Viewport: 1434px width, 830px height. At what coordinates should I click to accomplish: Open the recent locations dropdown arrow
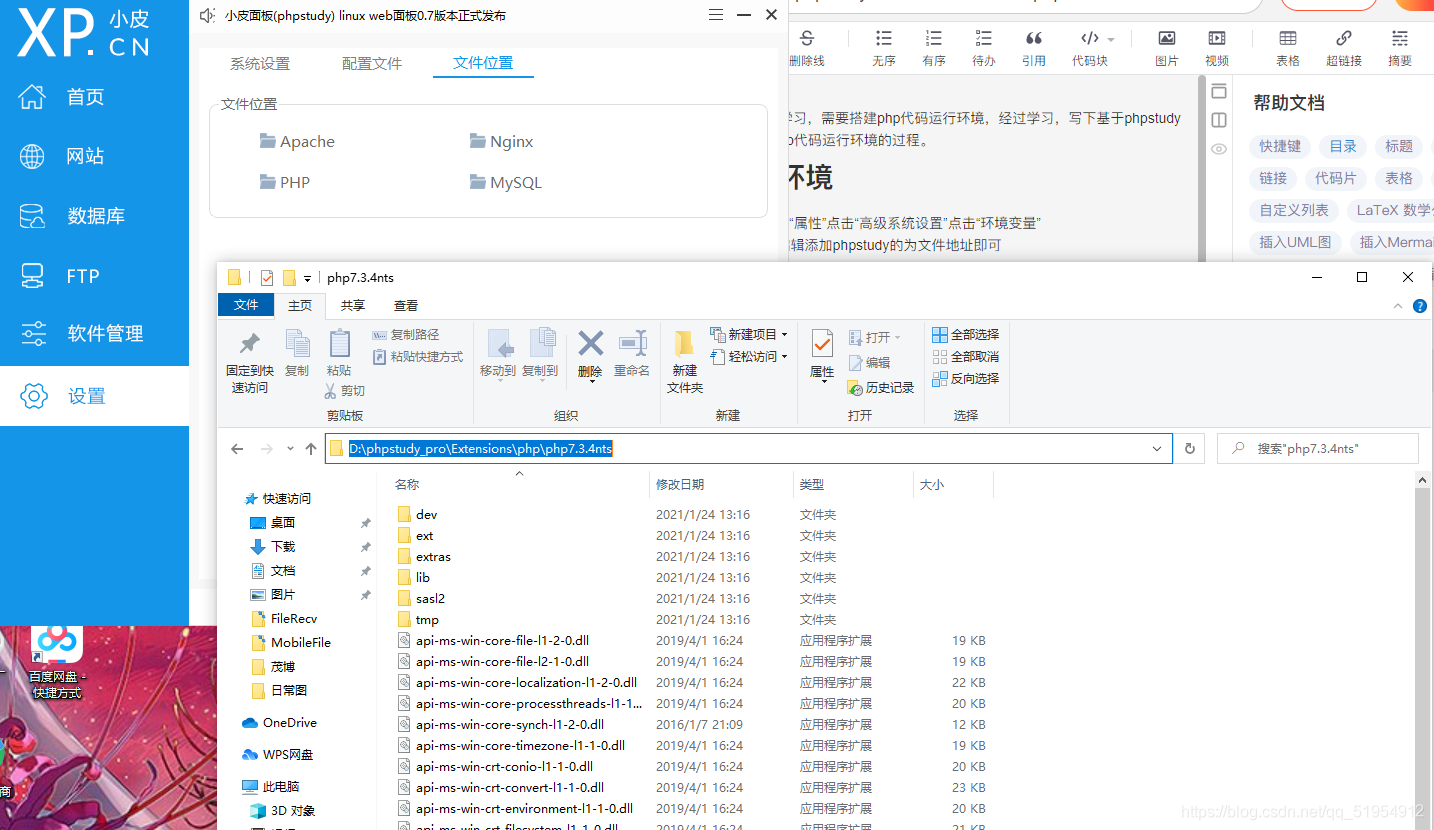click(290, 449)
